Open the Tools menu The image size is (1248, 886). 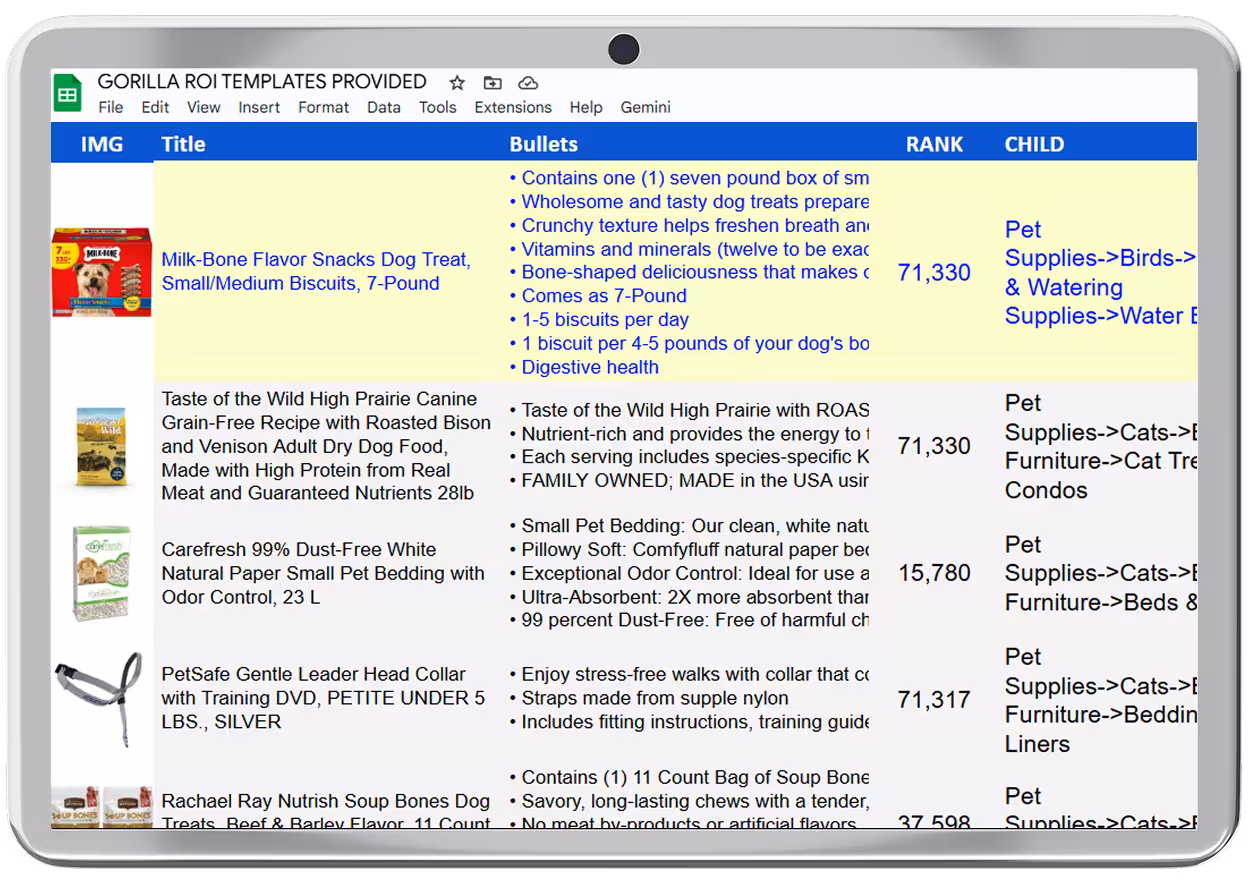click(x=438, y=107)
